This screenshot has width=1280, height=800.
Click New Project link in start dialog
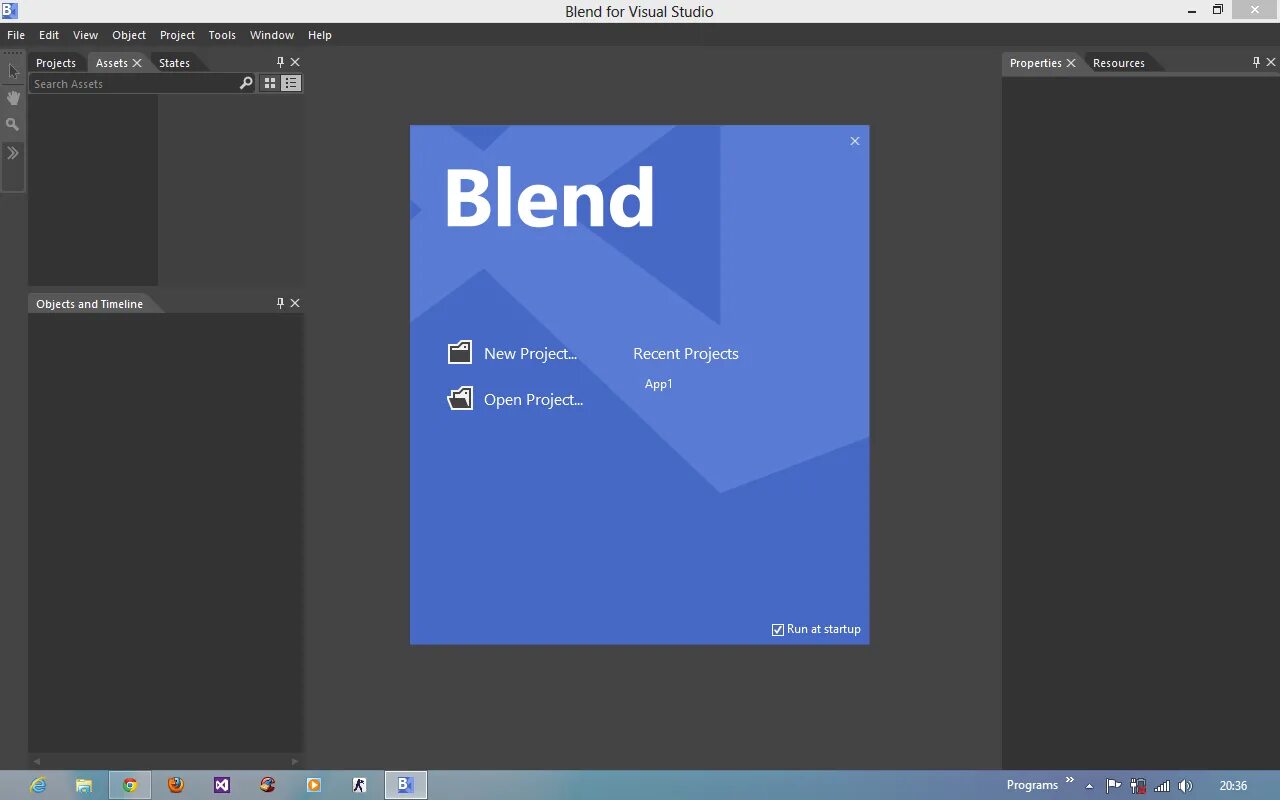pyautogui.click(x=530, y=353)
